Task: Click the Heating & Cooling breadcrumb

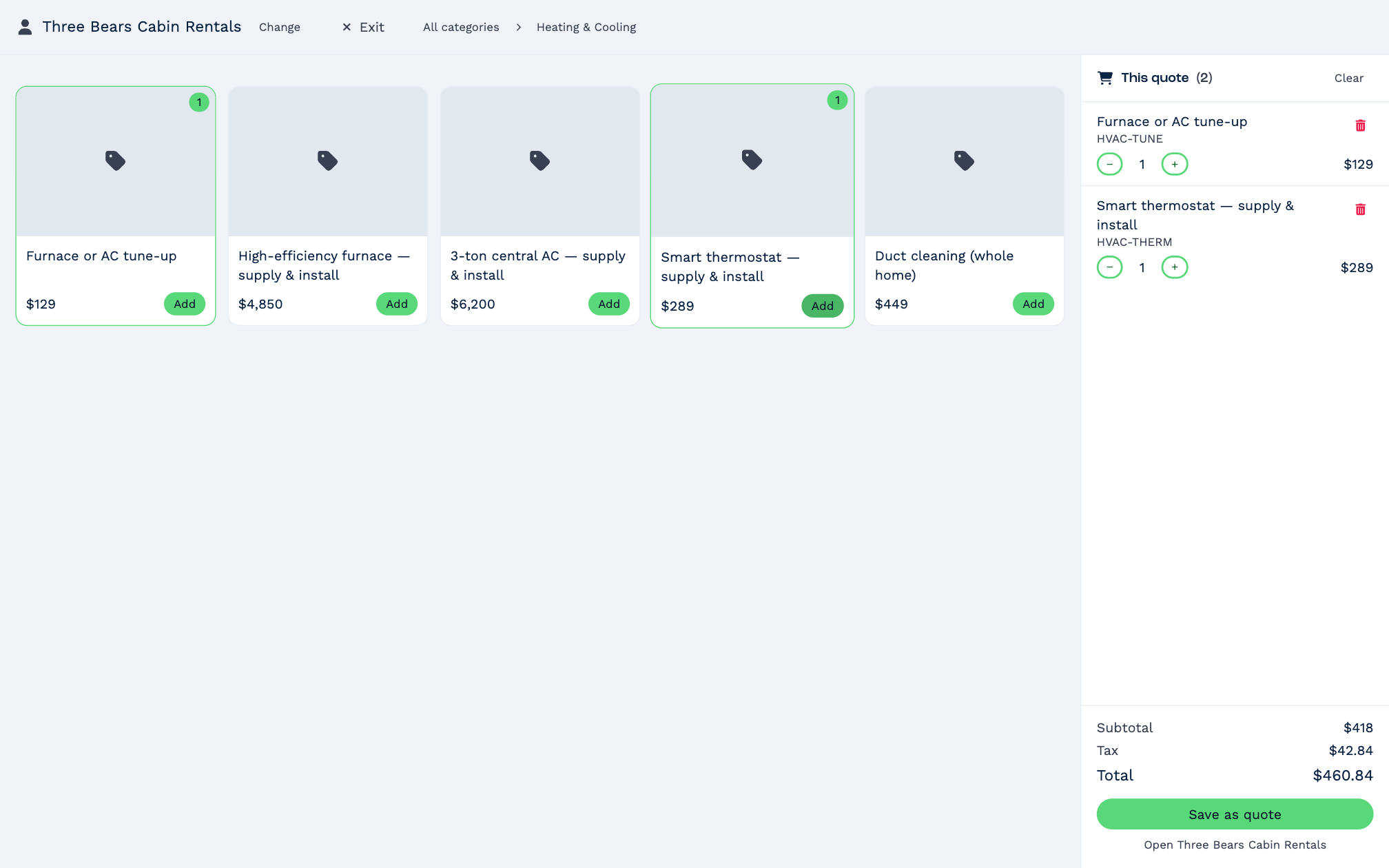Action: (586, 27)
